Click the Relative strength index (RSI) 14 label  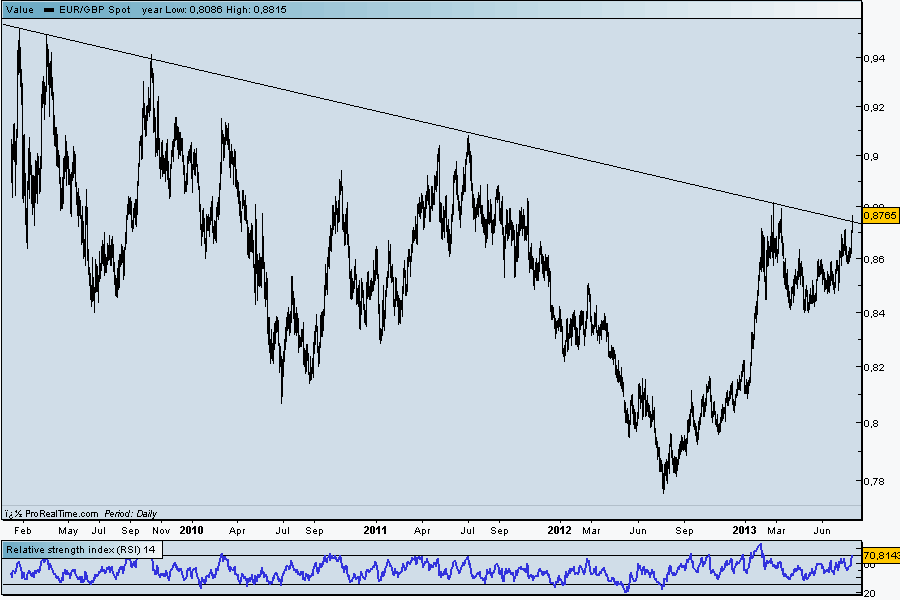pos(81,550)
